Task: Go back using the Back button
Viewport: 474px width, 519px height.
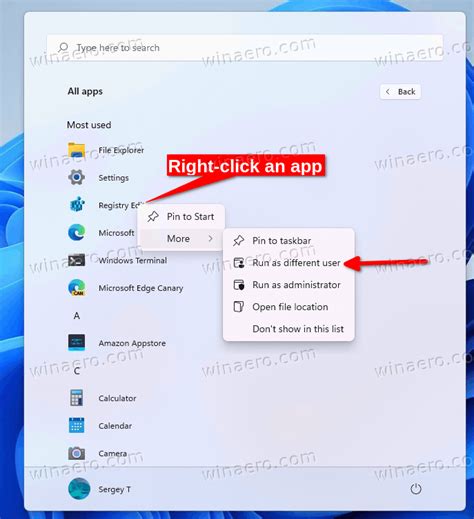Action: pyautogui.click(x=400, y=91)
